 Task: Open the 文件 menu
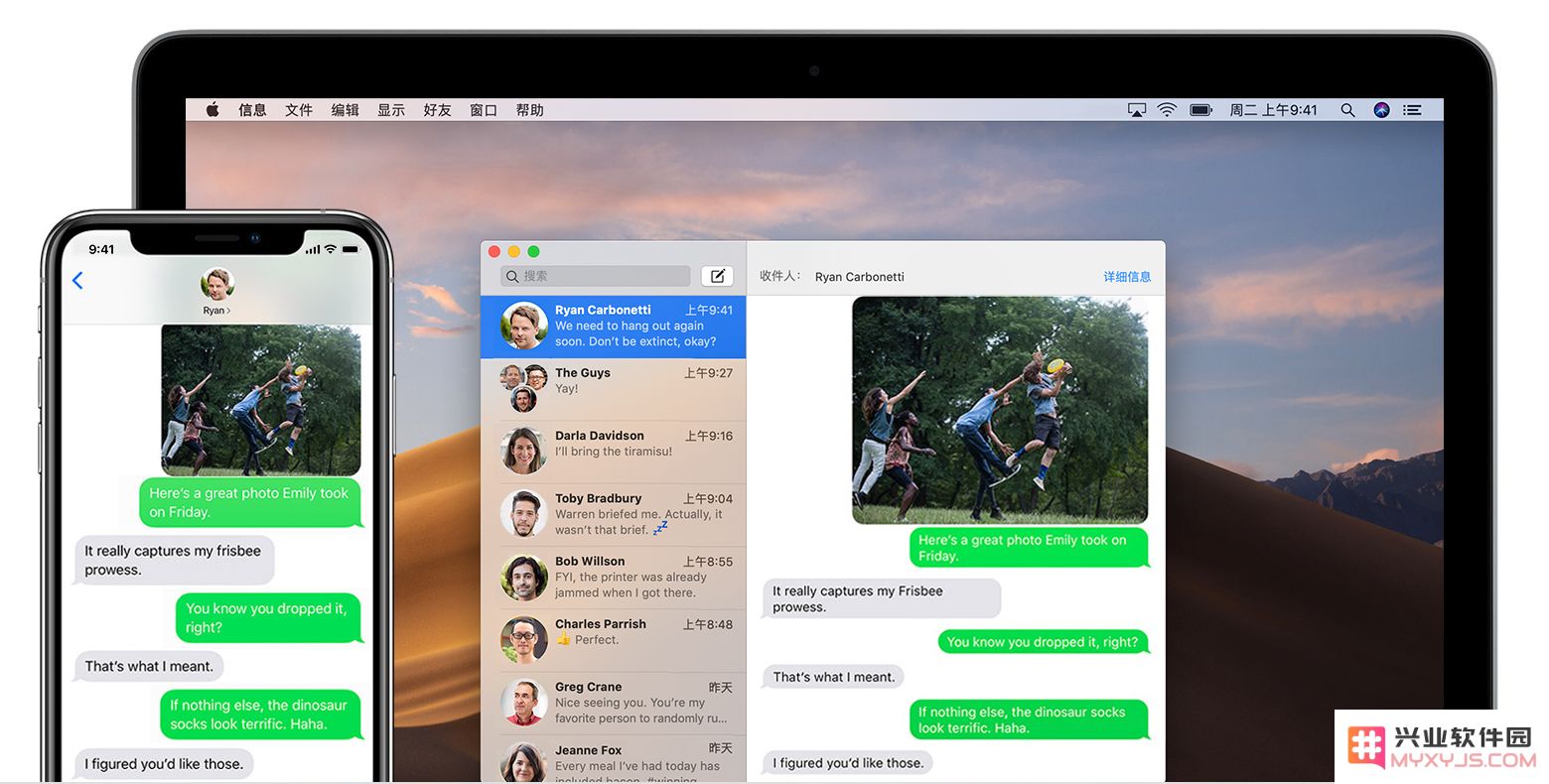pos(299,110)
